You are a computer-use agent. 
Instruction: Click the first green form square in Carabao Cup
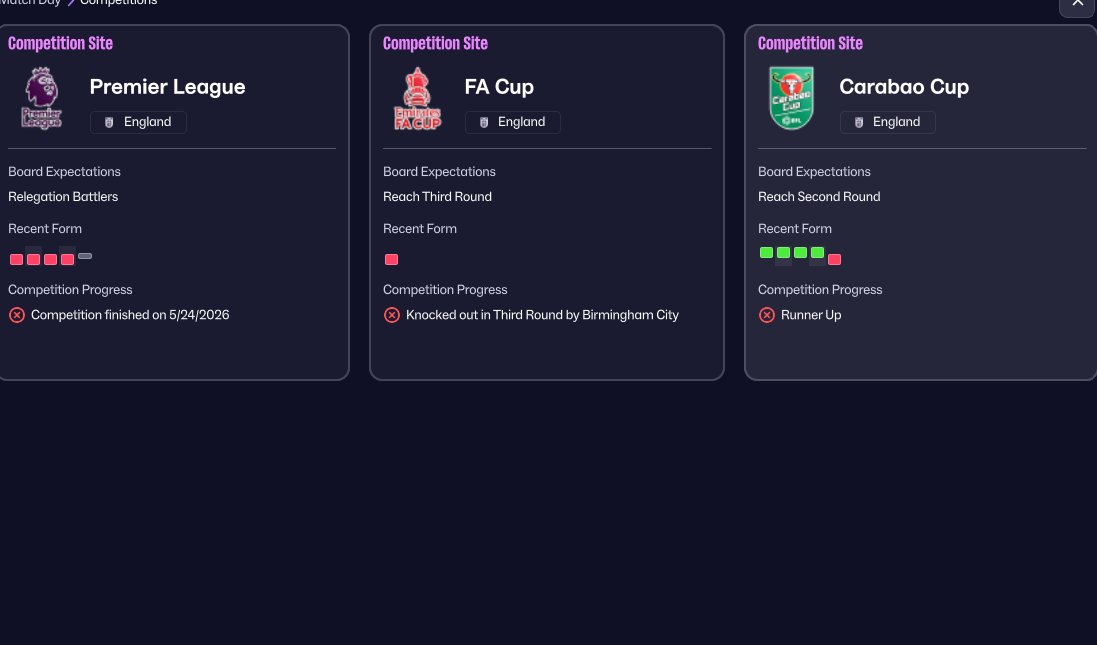coord(766,253)
